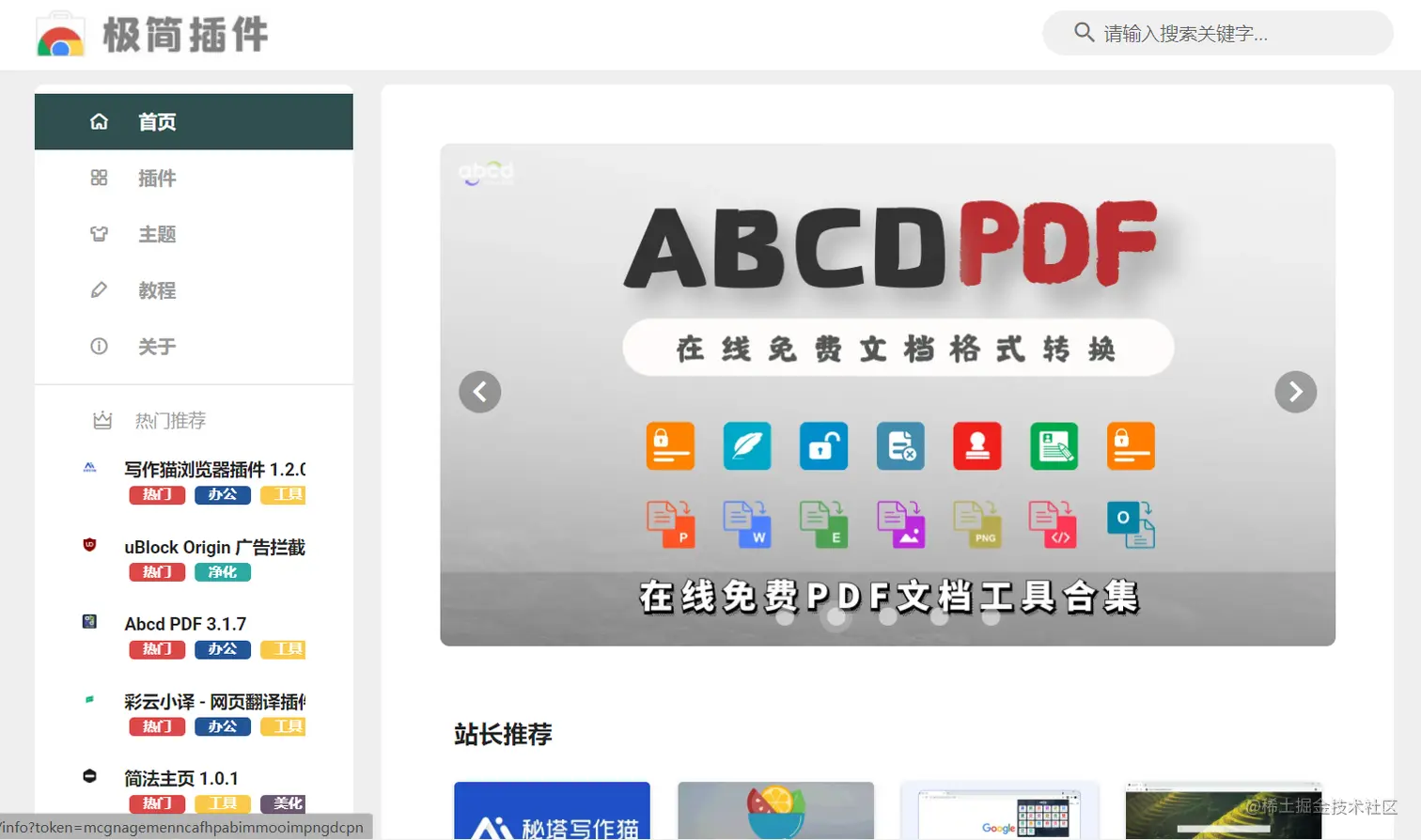Click the grid icon beside 插件

99,178
